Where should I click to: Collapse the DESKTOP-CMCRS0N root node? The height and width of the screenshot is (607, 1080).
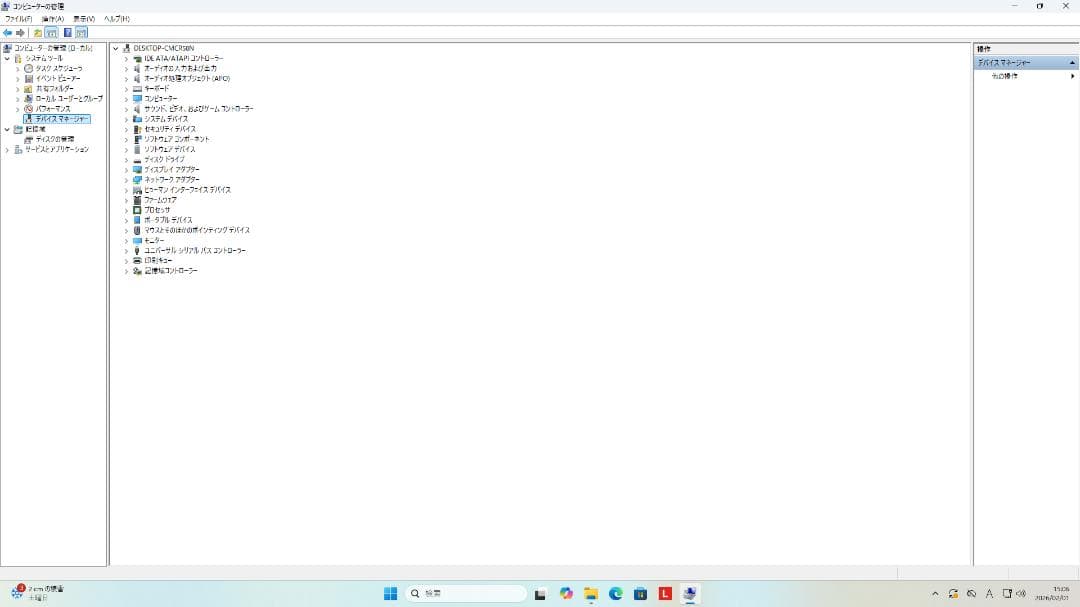[x=115, y=47]
